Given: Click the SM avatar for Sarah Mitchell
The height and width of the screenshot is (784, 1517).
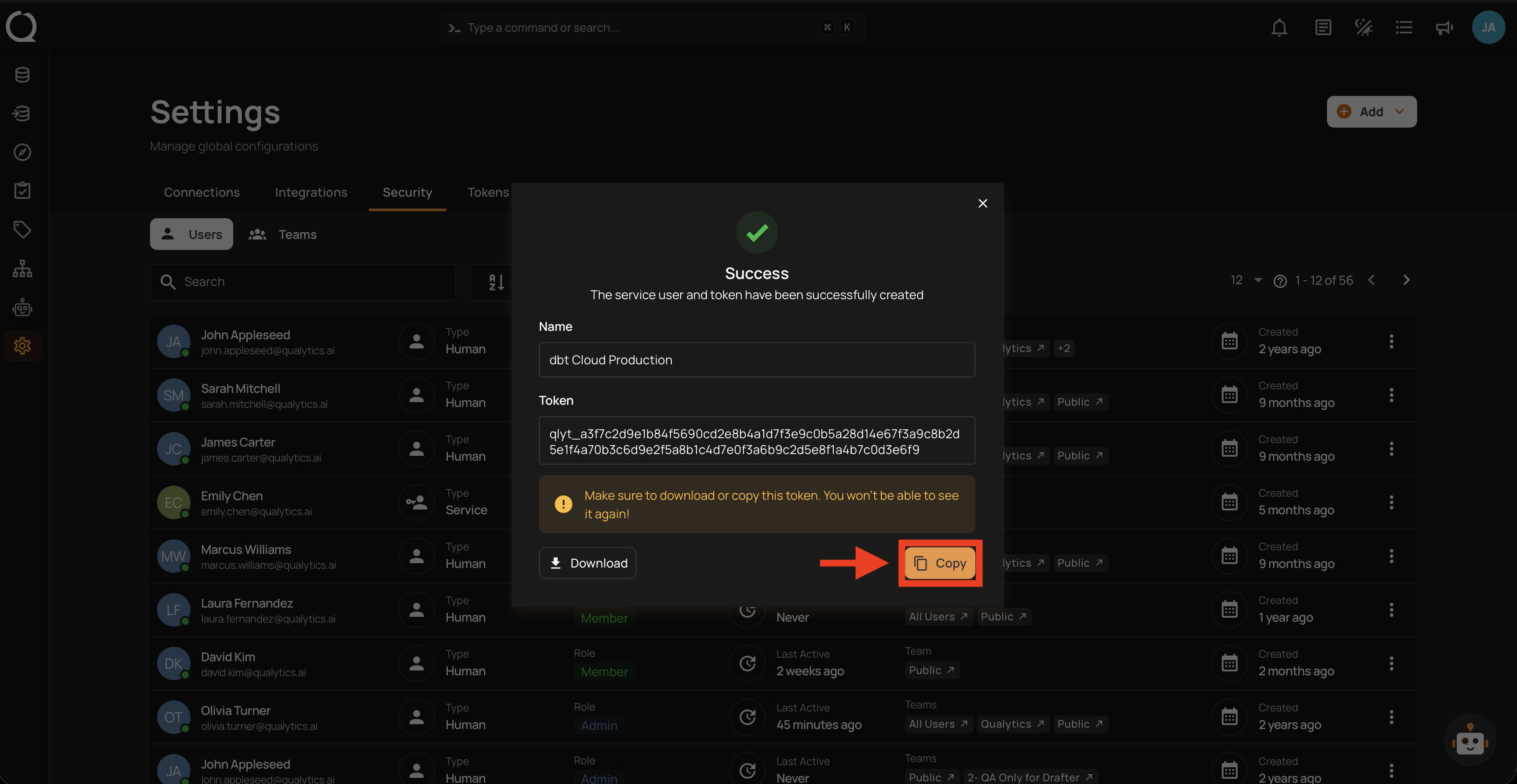Looking at the screenshot, I should [x=173, y=395].
